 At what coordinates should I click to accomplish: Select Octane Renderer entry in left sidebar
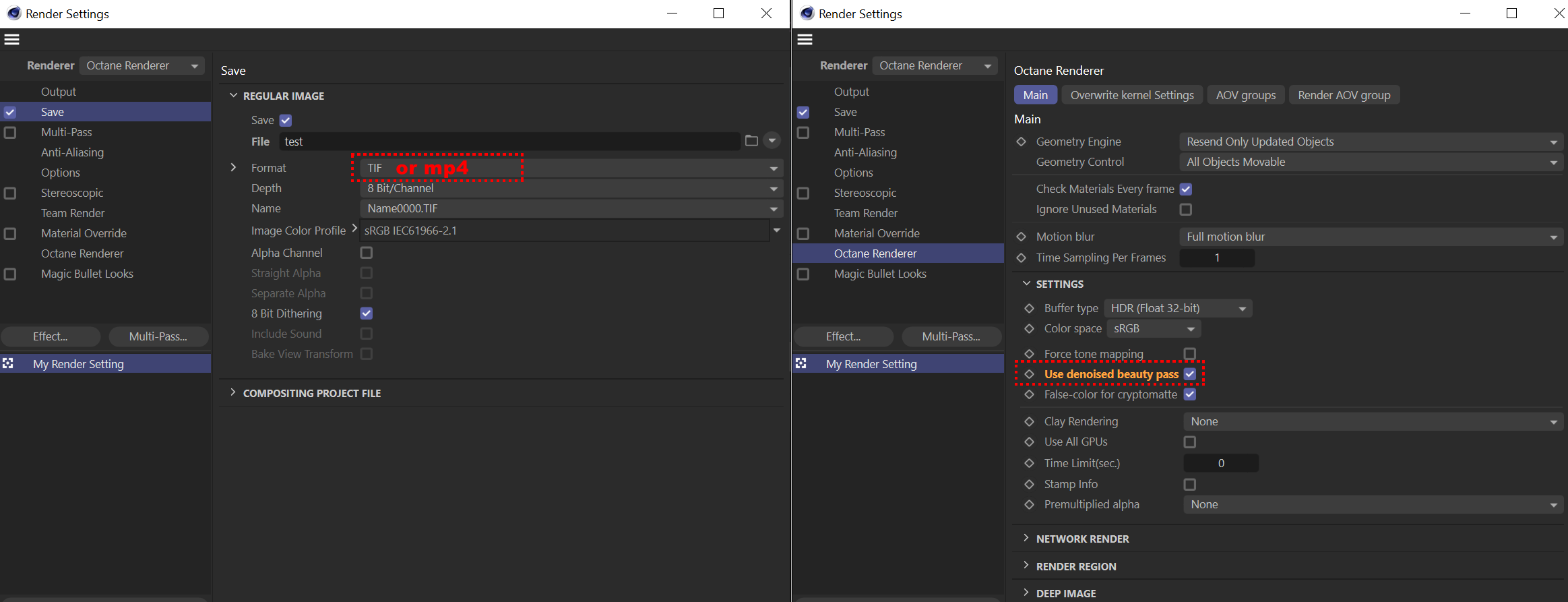[x=82, y=253]
